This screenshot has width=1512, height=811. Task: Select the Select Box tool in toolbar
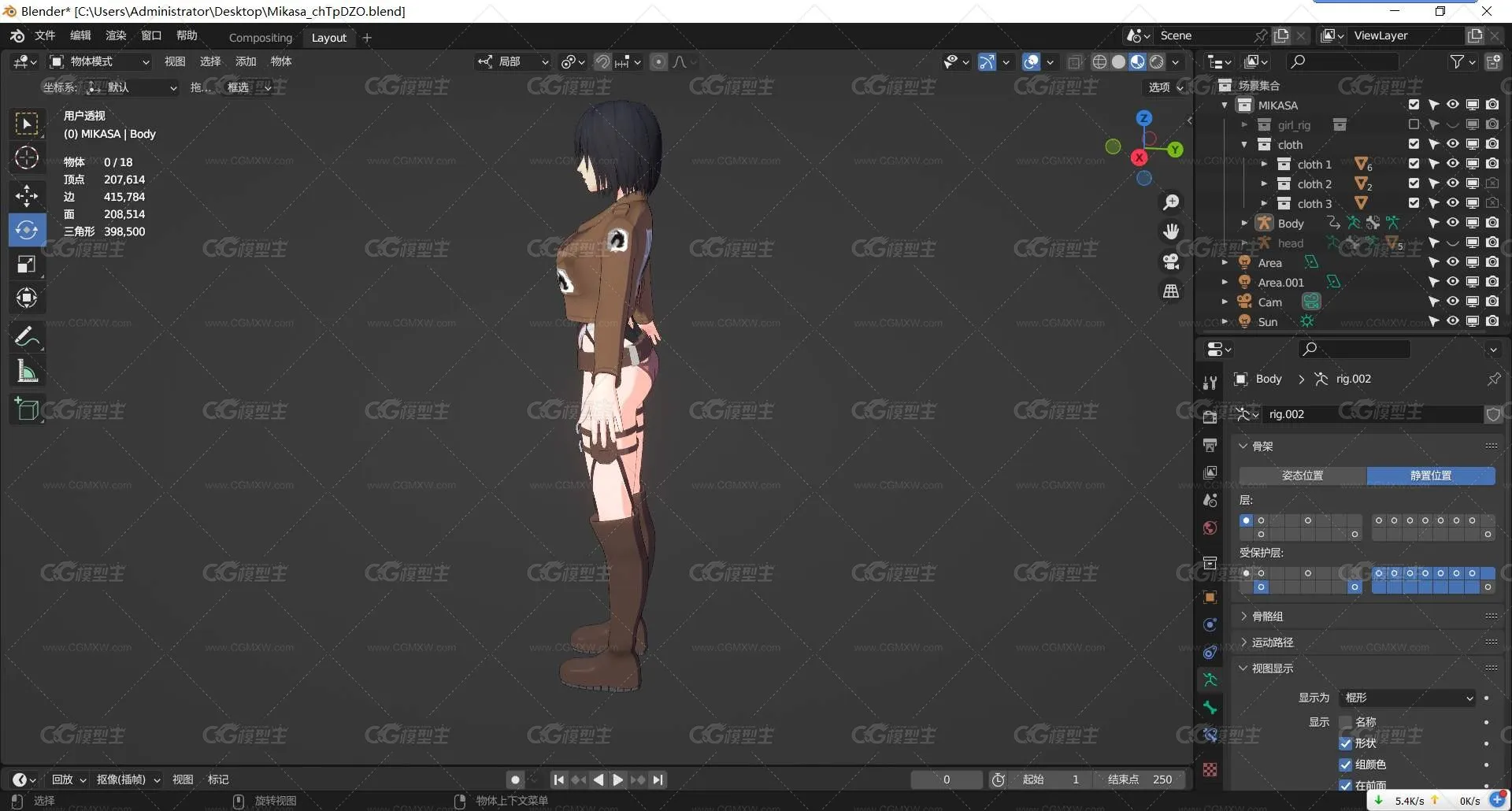pos(27,124)
